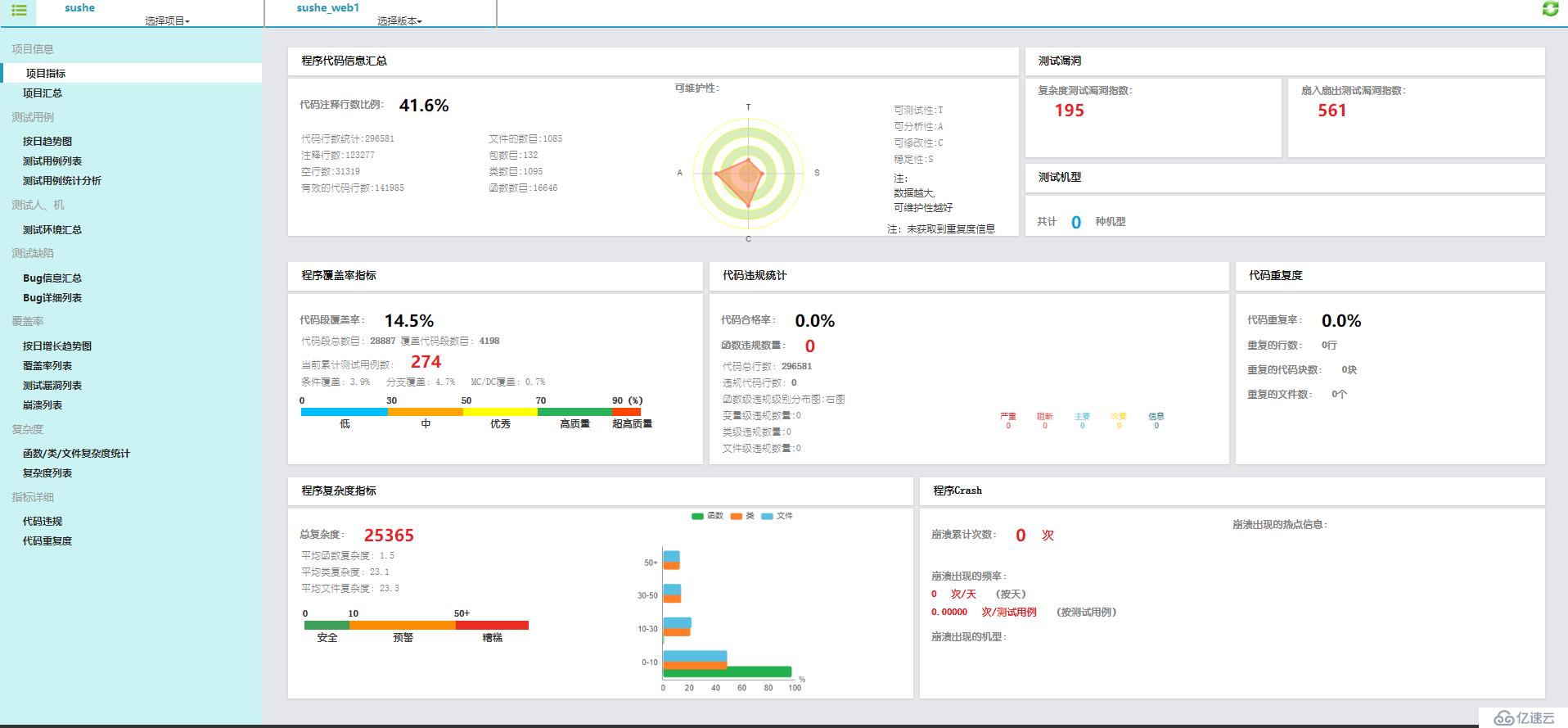Click 文件的数目:1085 text
The width and height of the screenshot is (1568, 728).
tap(525, 139)
